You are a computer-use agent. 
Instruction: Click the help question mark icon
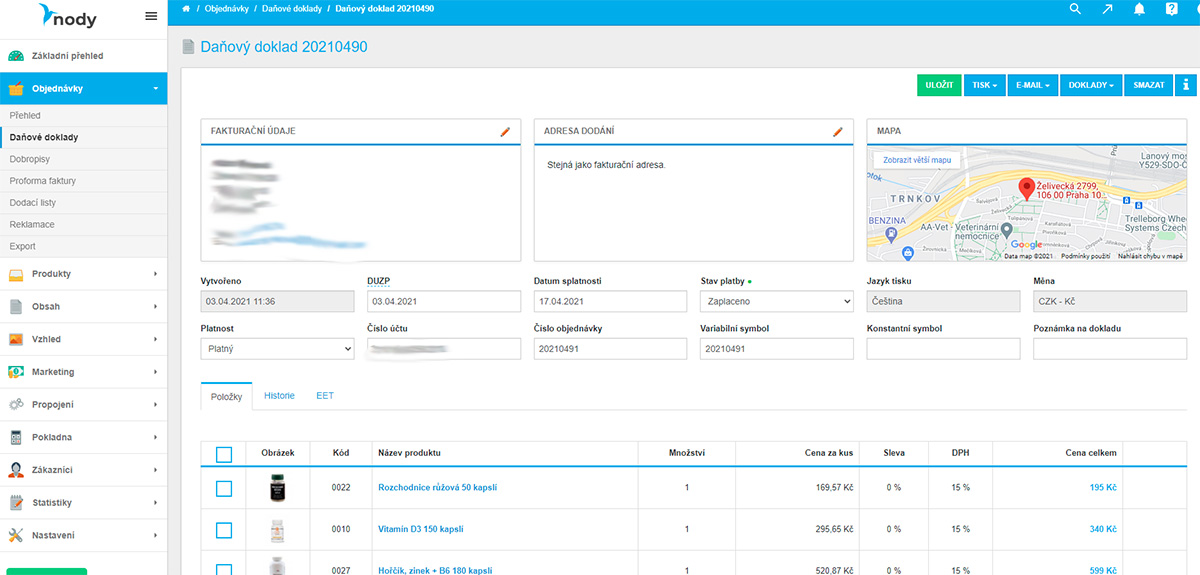tap(1171, 9)
